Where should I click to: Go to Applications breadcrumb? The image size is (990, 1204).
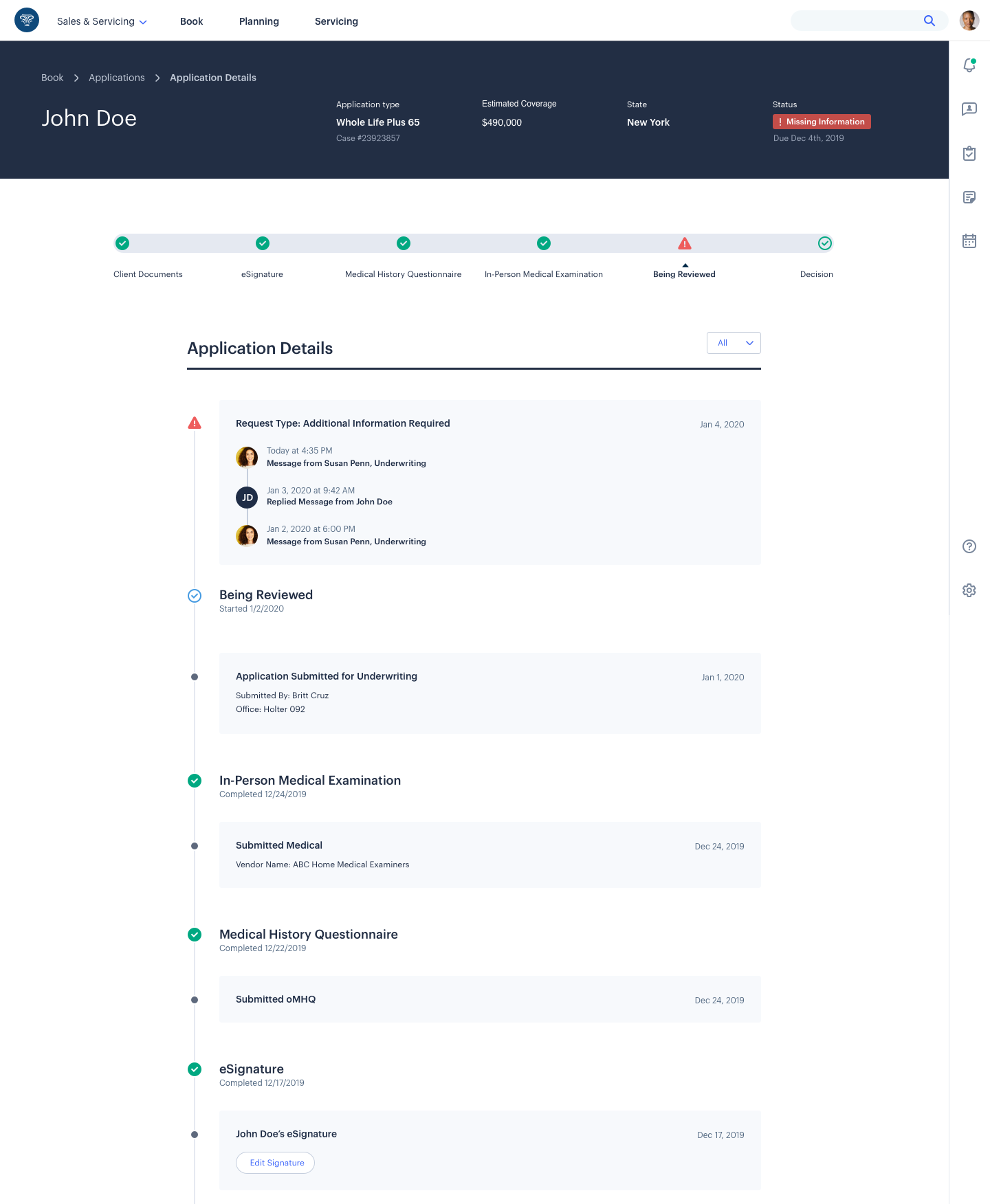[117, 78]
